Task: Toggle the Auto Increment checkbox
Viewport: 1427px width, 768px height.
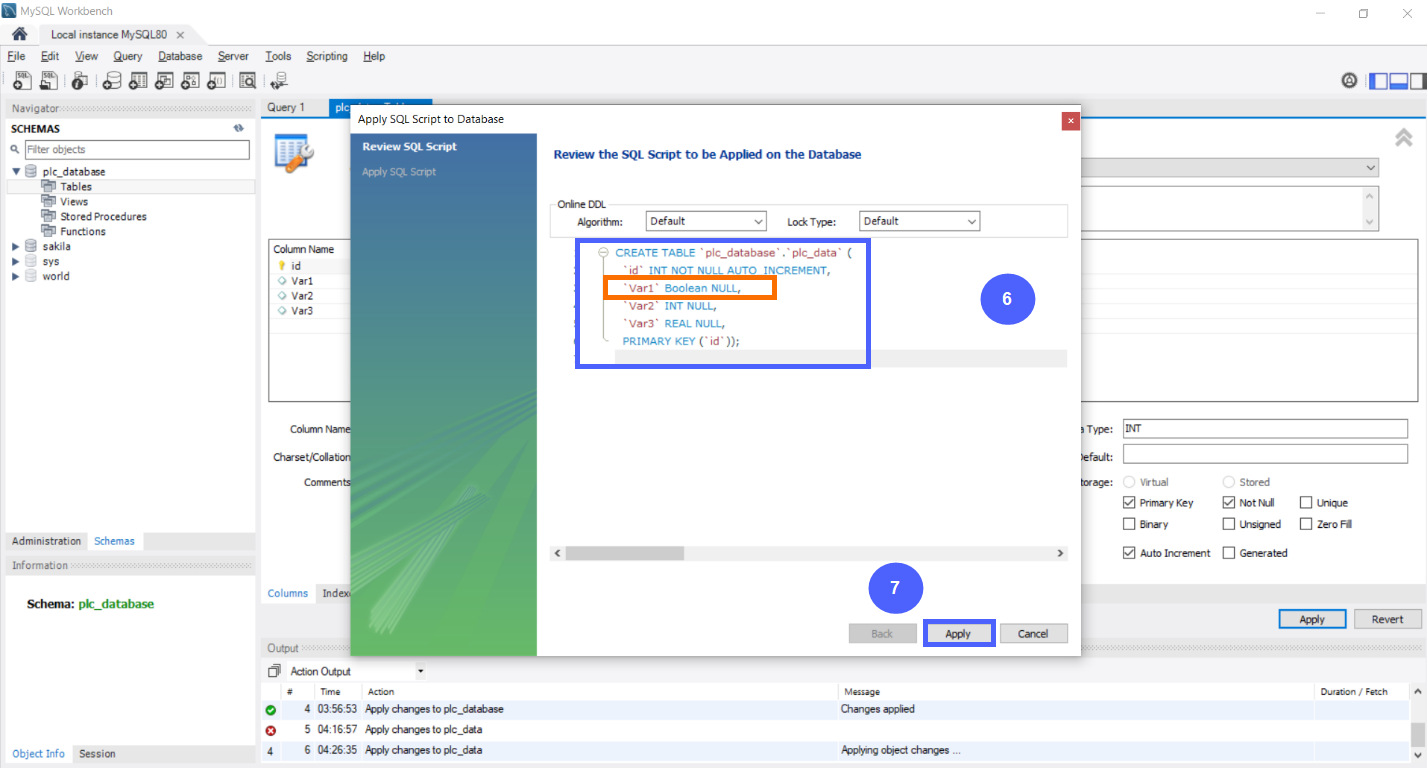Action: pos(1129,553)
